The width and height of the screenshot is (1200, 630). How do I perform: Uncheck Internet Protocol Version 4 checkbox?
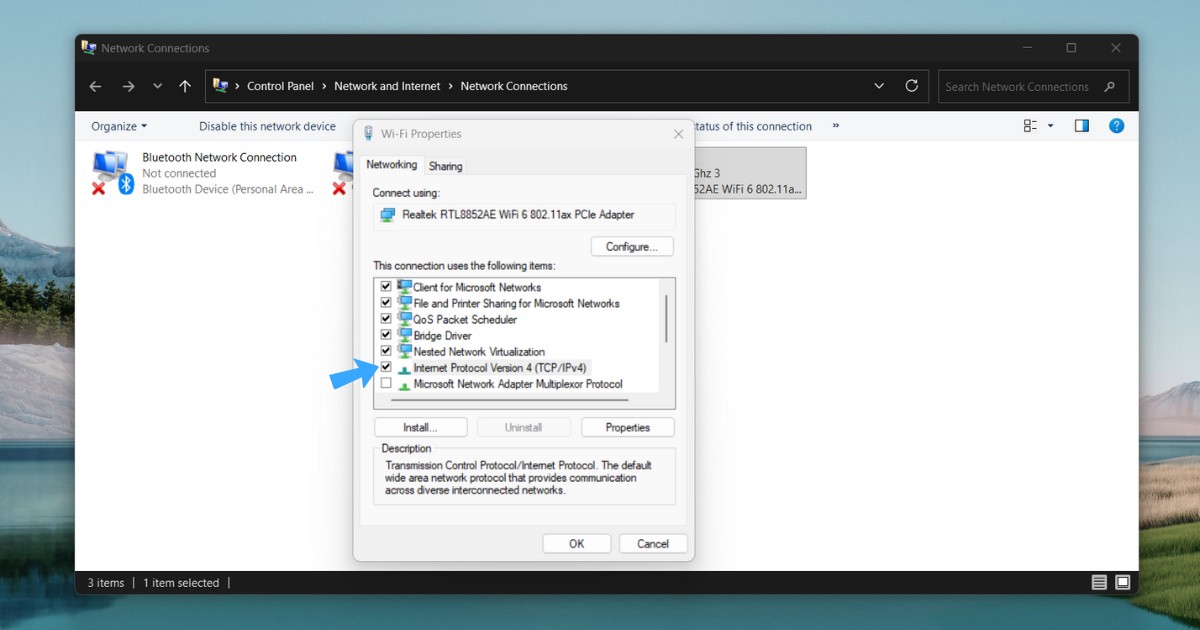click(x=386, y=368)
